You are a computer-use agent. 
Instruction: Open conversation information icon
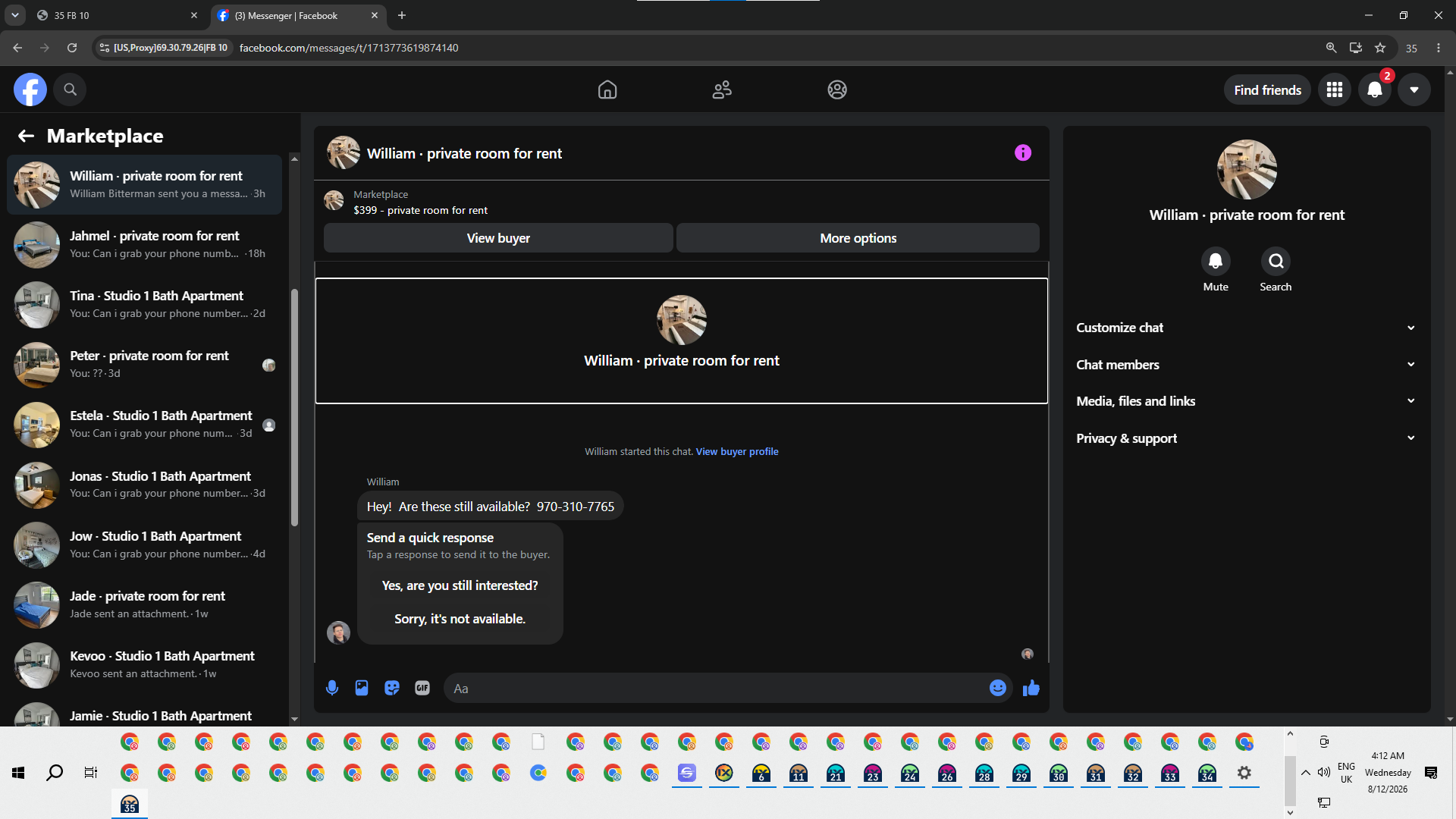(1023, 153)
